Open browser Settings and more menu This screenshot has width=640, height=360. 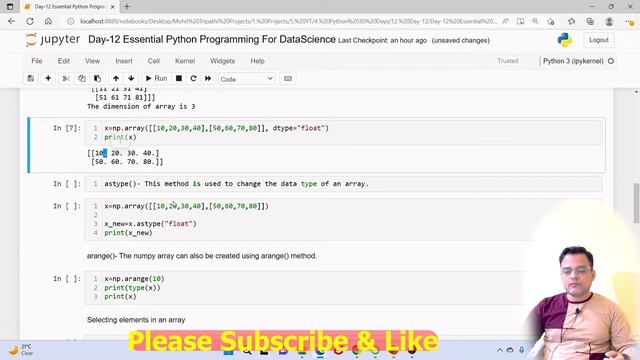[629, 22]
